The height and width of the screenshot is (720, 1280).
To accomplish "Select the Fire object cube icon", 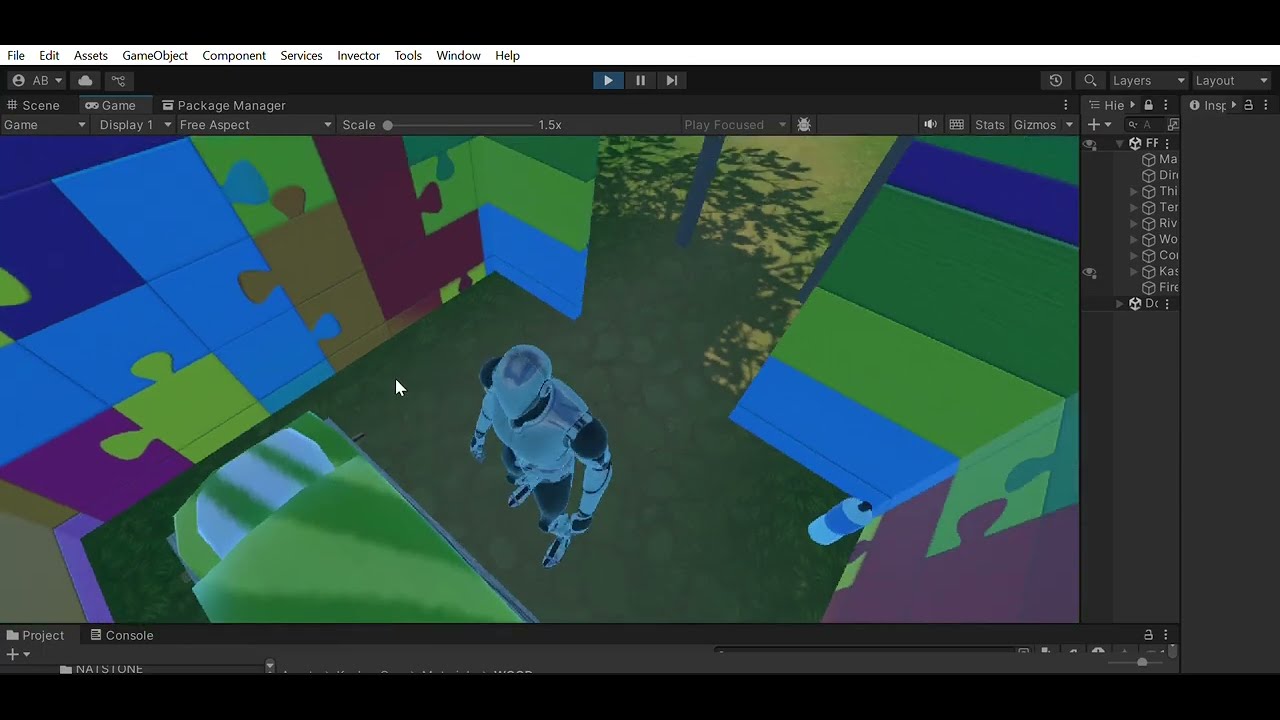I will (1149, 288).
